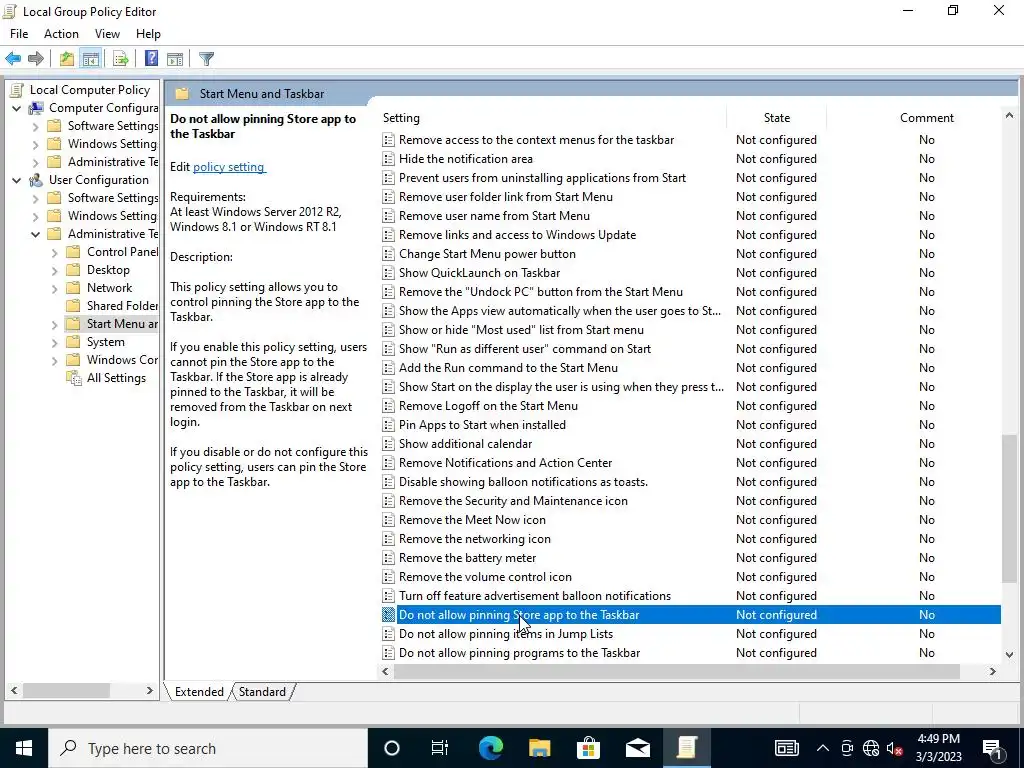Click the vertical scrollbar thumb of settings list

tap(1009, 507)
